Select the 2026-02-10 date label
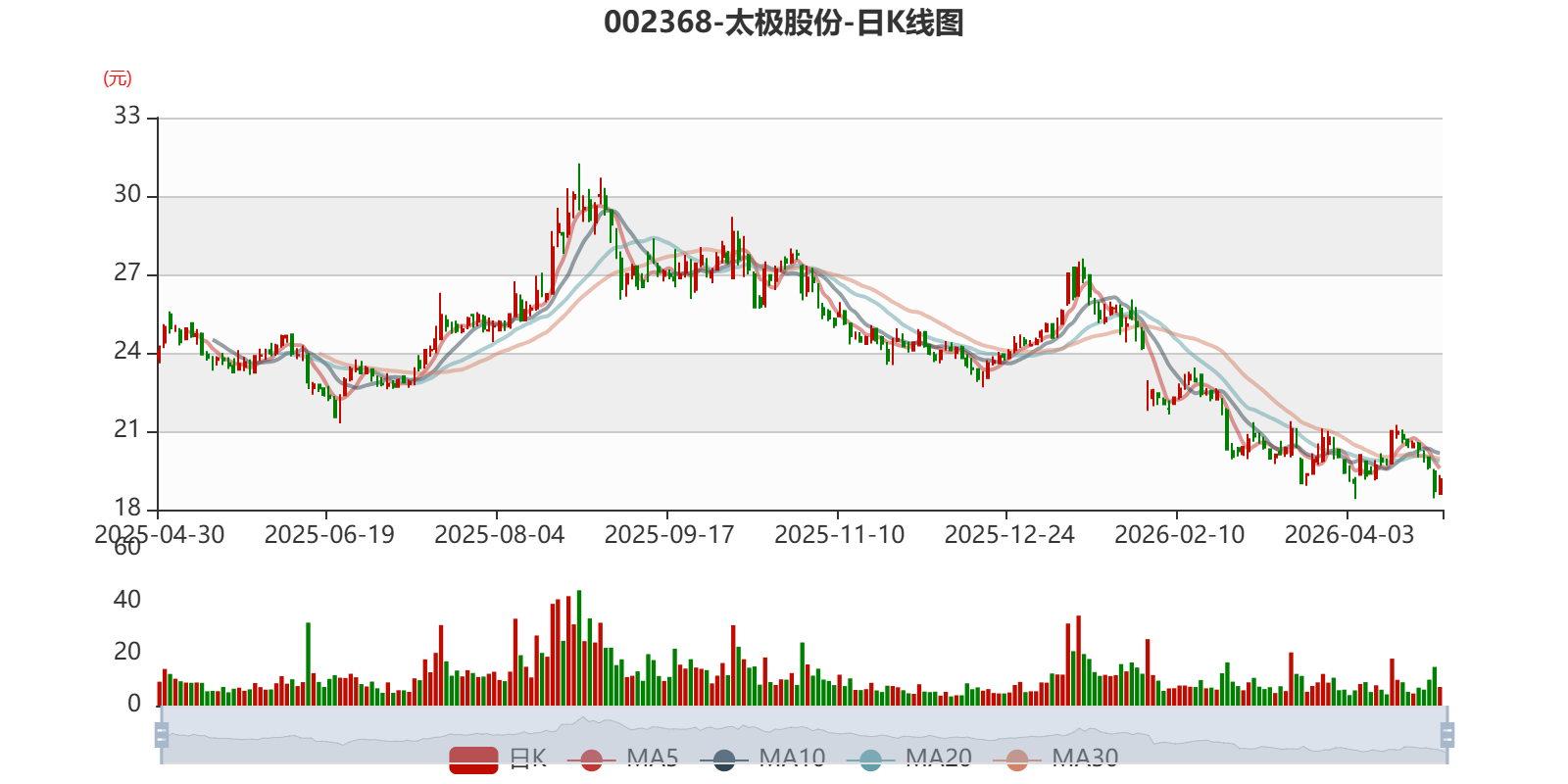Screen dimensions: 1568x784 point(1180,534)
